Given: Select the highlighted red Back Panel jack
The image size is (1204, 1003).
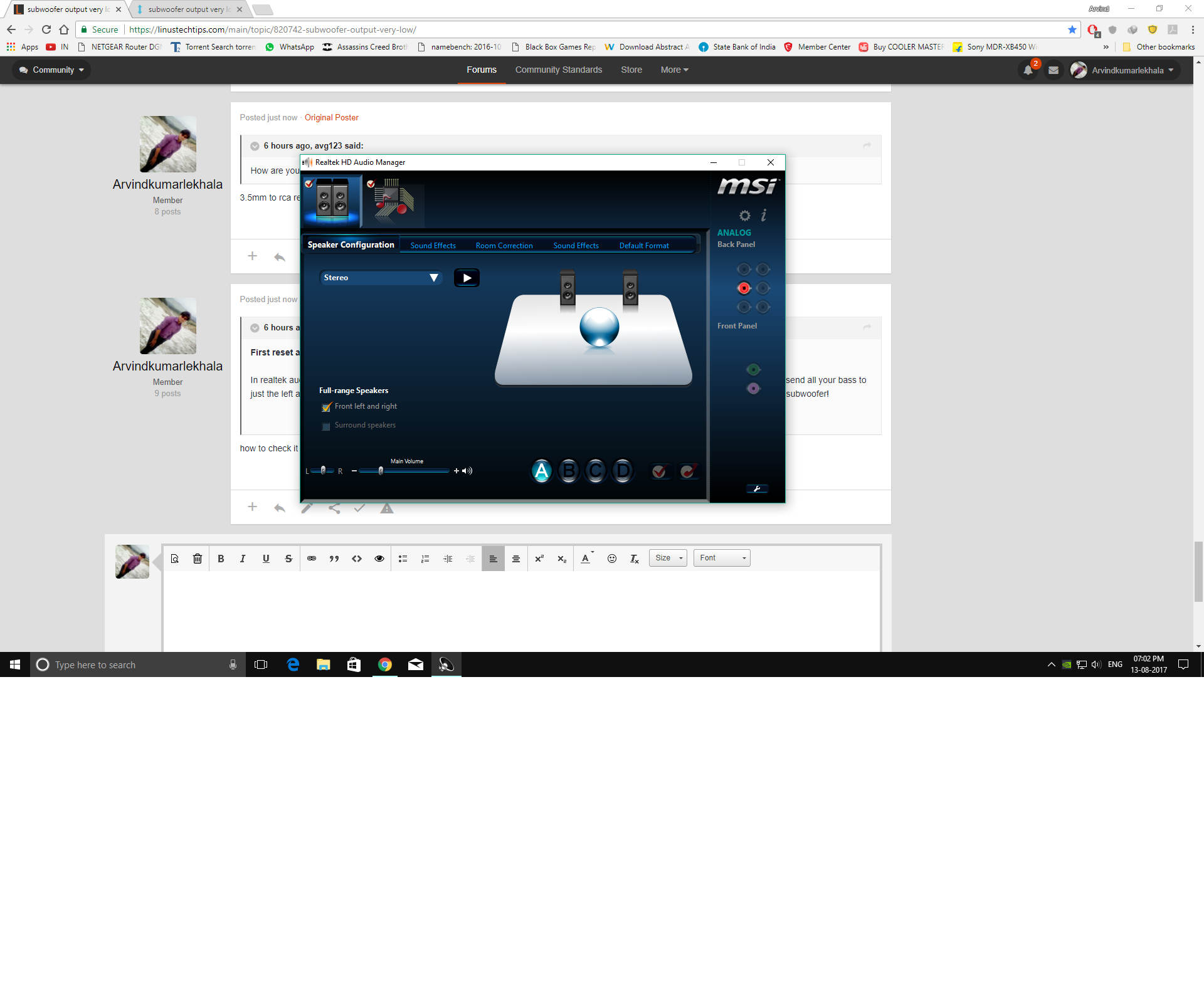Looking at the screenshot, I should [x=744, y=288].
